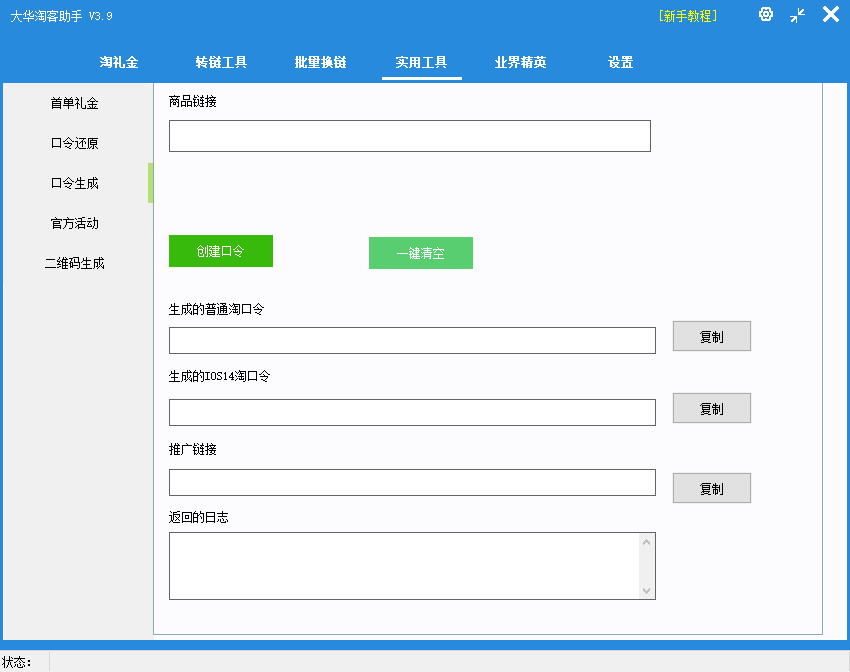Copy the 普通淘口令 with its 复制 button
This screenshot has height=672, width=850.
tap(712, 336)
